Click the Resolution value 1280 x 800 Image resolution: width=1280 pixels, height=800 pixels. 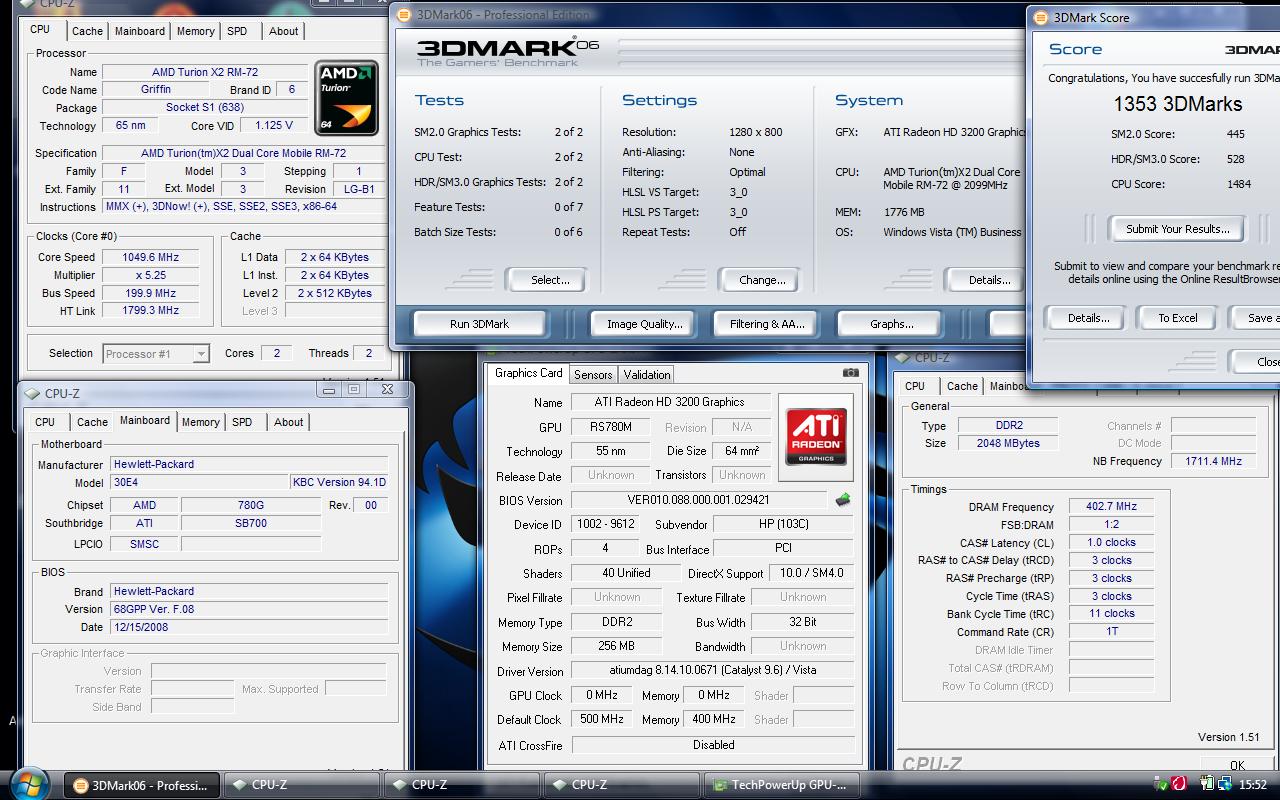point(755,132)
